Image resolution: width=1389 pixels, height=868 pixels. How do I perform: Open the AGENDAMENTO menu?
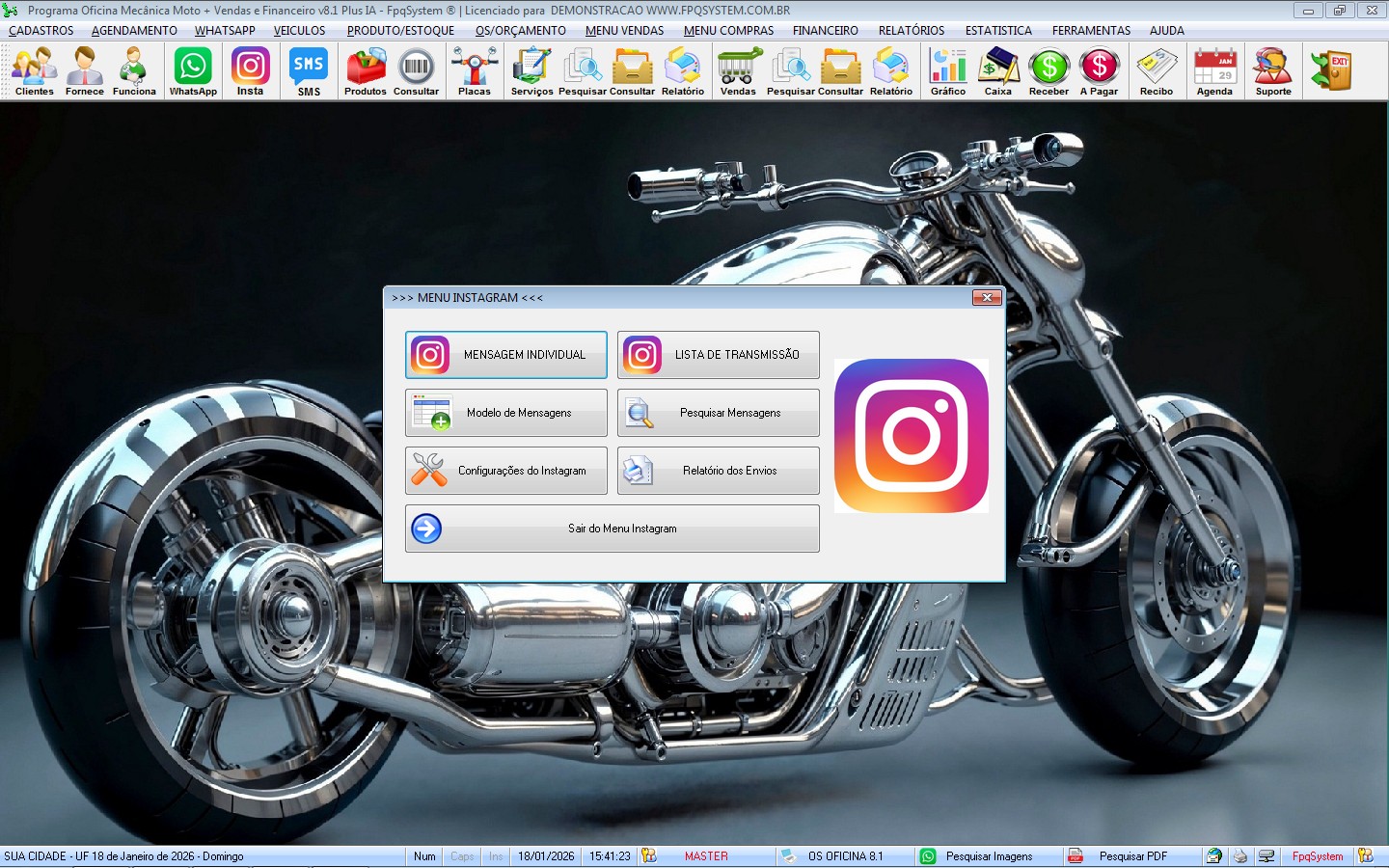[134, 31]
